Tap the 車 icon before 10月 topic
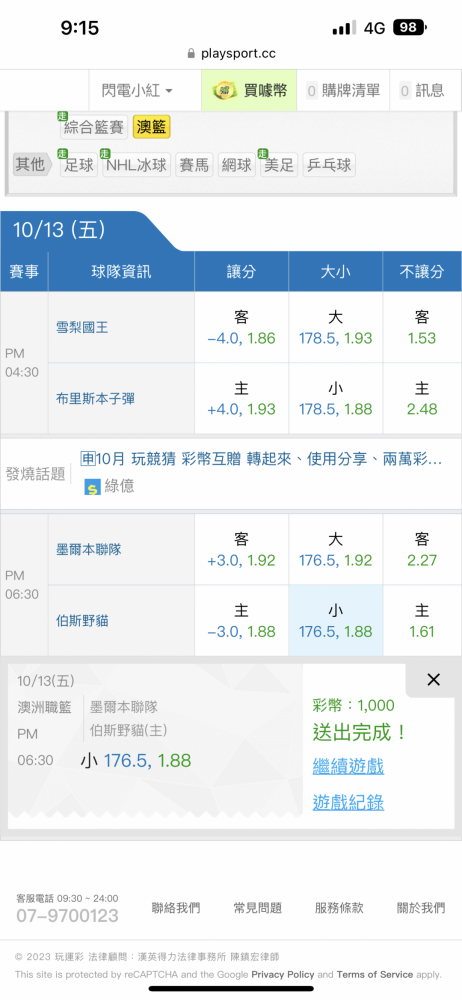 [87, 458]
